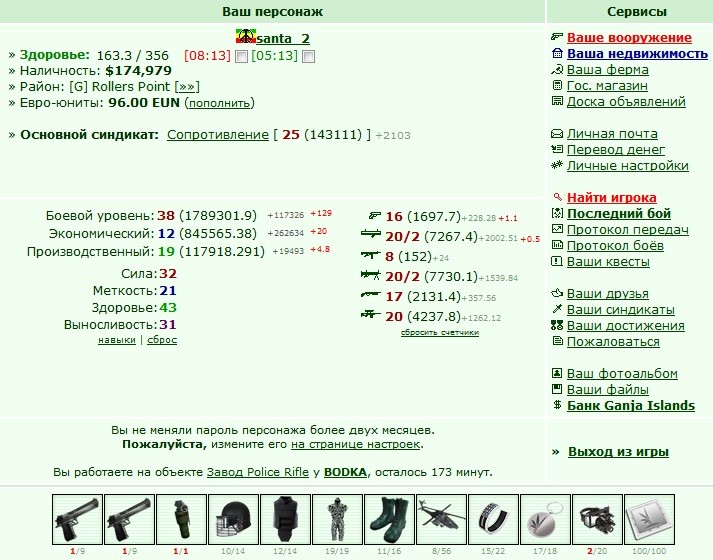Open district list via [»»] link
The height and width of the screenshot is (560, 713).
tap(187, 86)
